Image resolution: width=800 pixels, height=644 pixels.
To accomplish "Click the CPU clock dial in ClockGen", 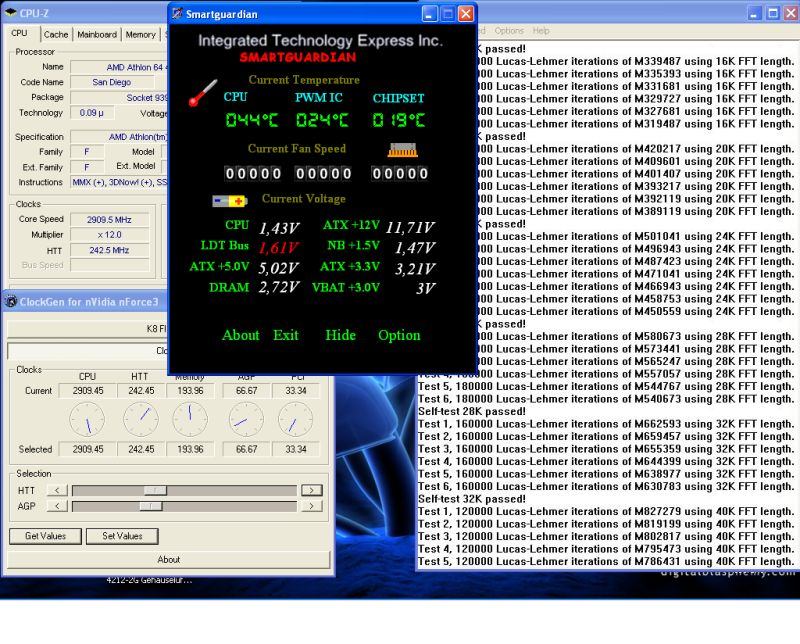I will (x=87, y=419).
